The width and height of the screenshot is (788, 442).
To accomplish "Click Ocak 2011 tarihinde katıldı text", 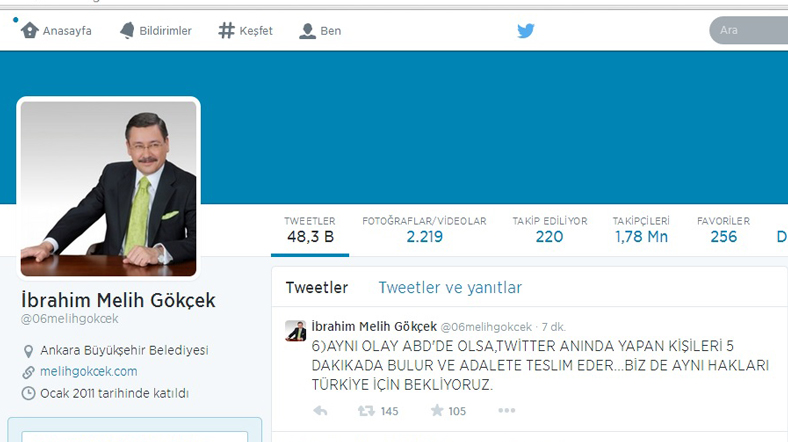I will click(115, 393).
